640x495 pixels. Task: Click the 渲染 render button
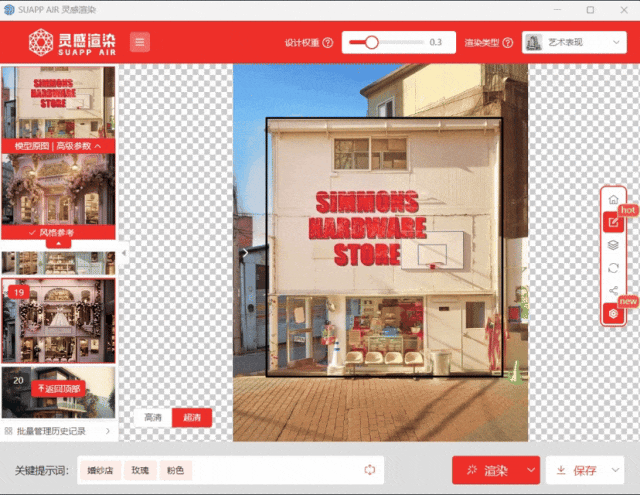click(x=487, y=470)
